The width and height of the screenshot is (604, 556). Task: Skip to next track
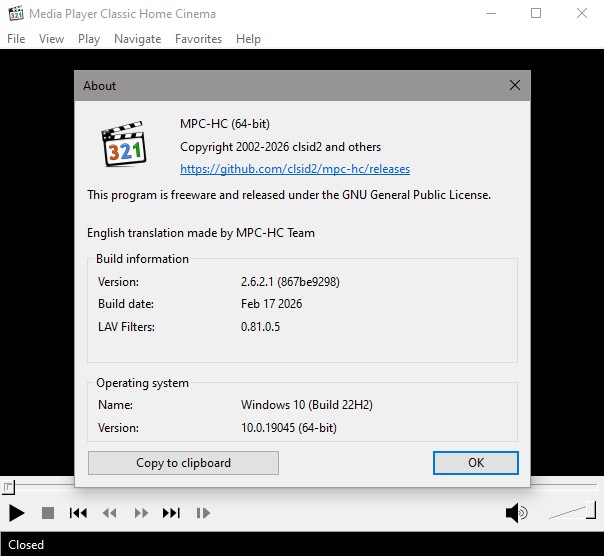[171, 513]
